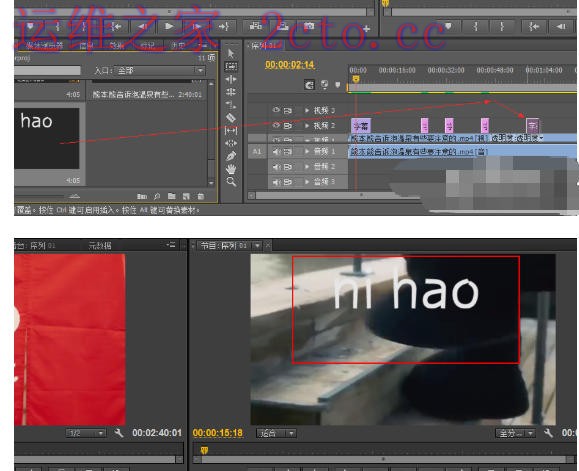Image resolution: width=579 pixels, height=471 pixels.
Task: Add marker in program monitor transport
Action: coord(448,26)
